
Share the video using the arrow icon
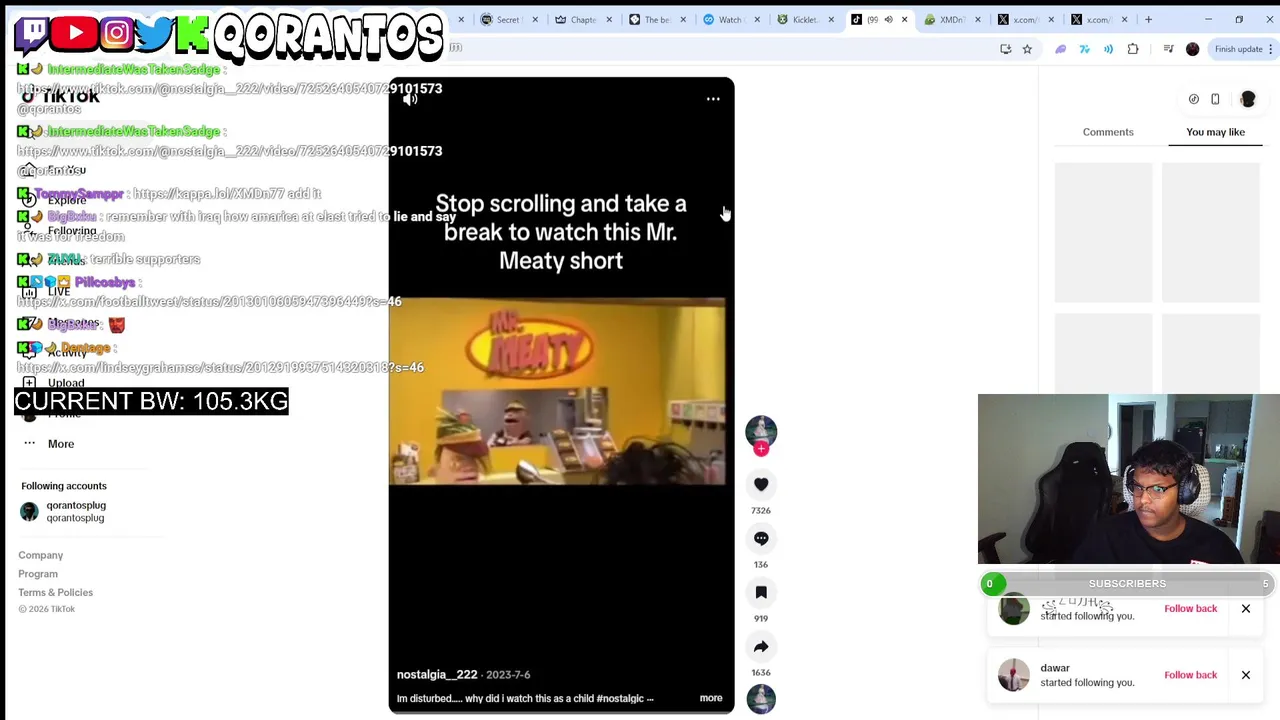761,646
